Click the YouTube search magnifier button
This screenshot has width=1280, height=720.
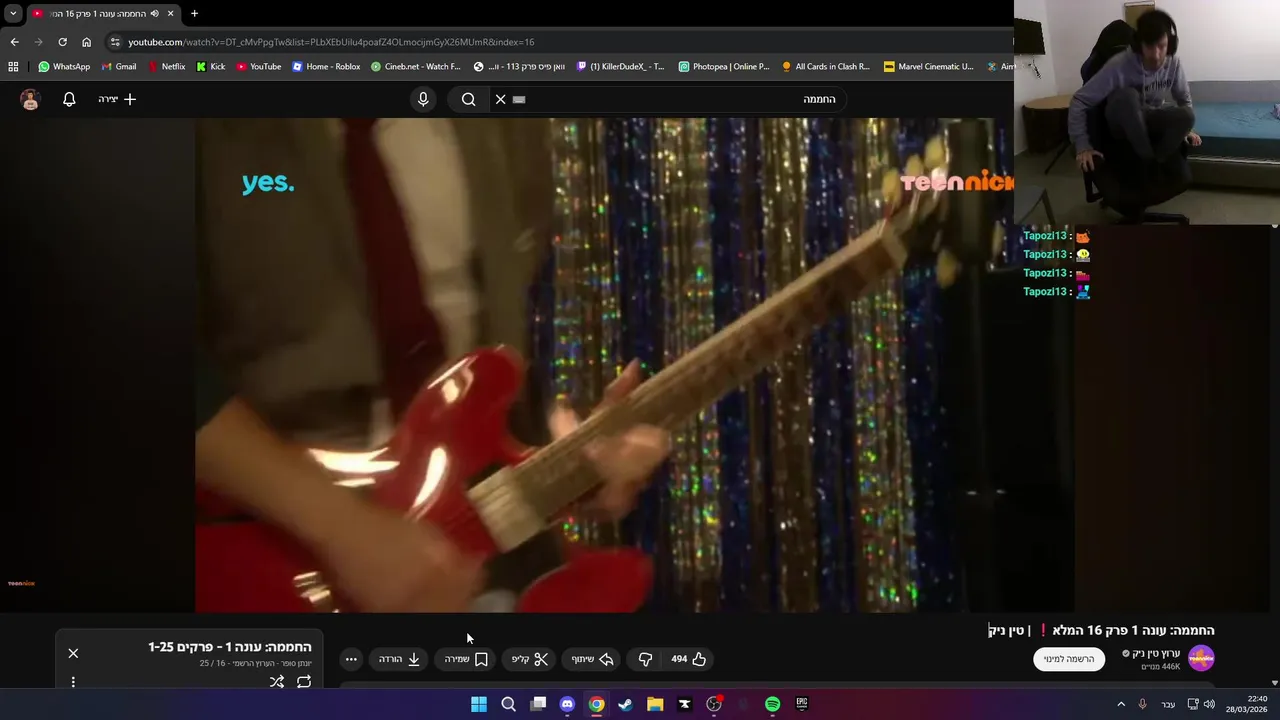tap(468, 99)
